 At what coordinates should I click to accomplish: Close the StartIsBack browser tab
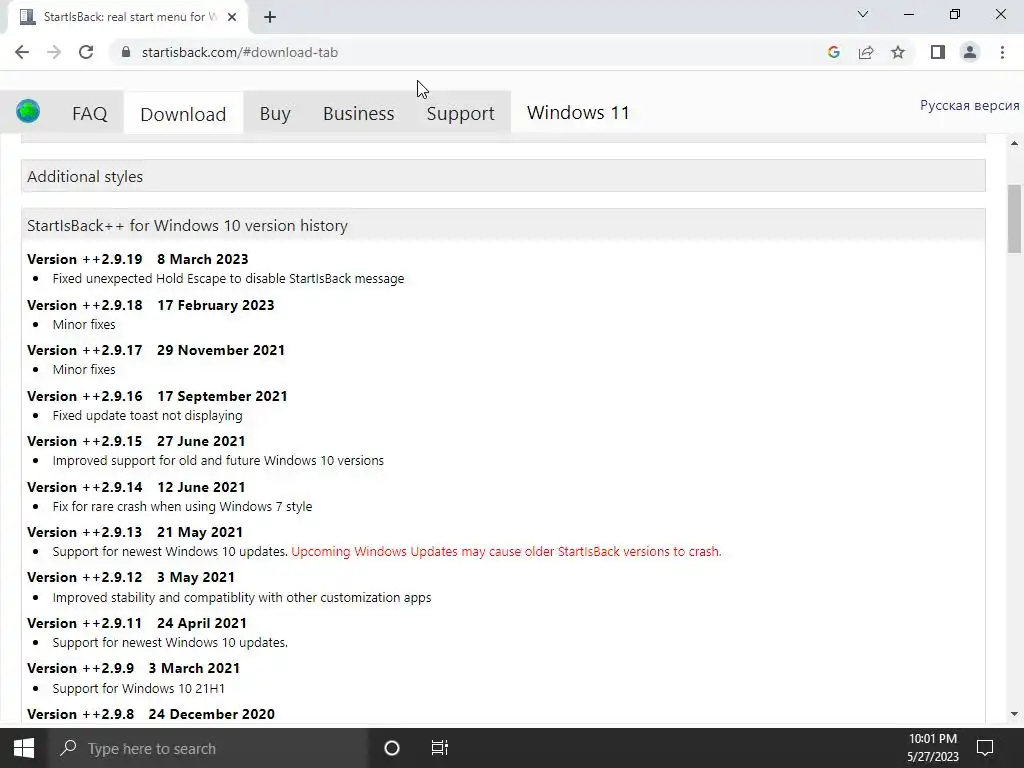pos(232,17)
